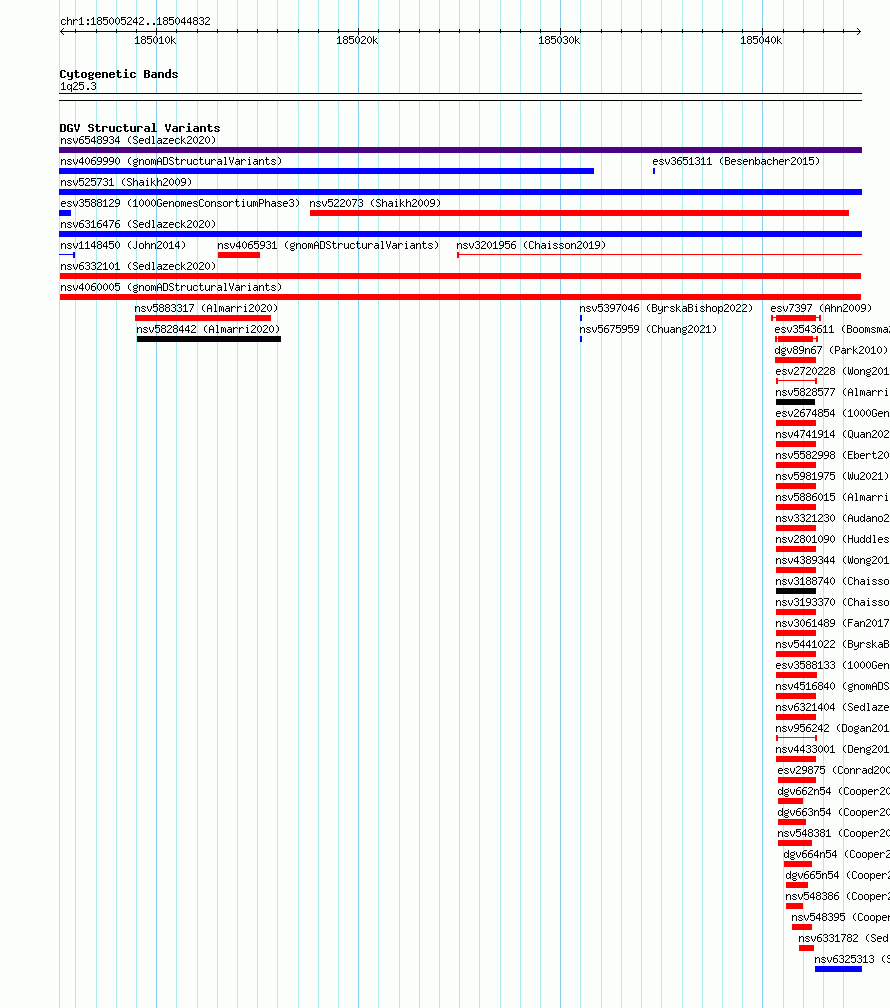This screenshot has width=890, height=1008.
Task: Select dgv89n67 (Park2010) label
Action: pyautogui.click(x=831, y=350)
